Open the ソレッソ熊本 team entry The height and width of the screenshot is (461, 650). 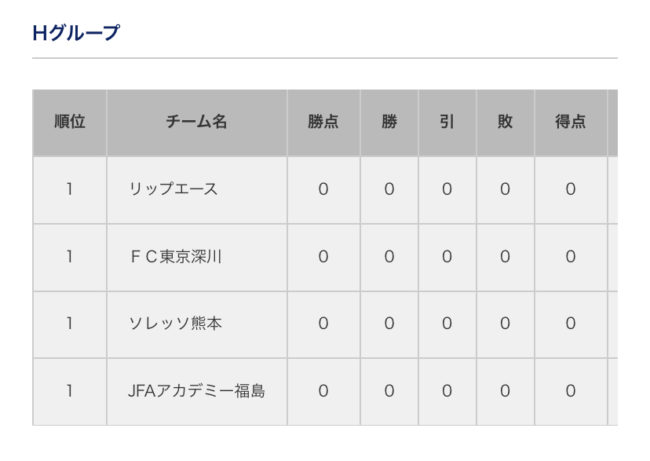pos(175,323)
